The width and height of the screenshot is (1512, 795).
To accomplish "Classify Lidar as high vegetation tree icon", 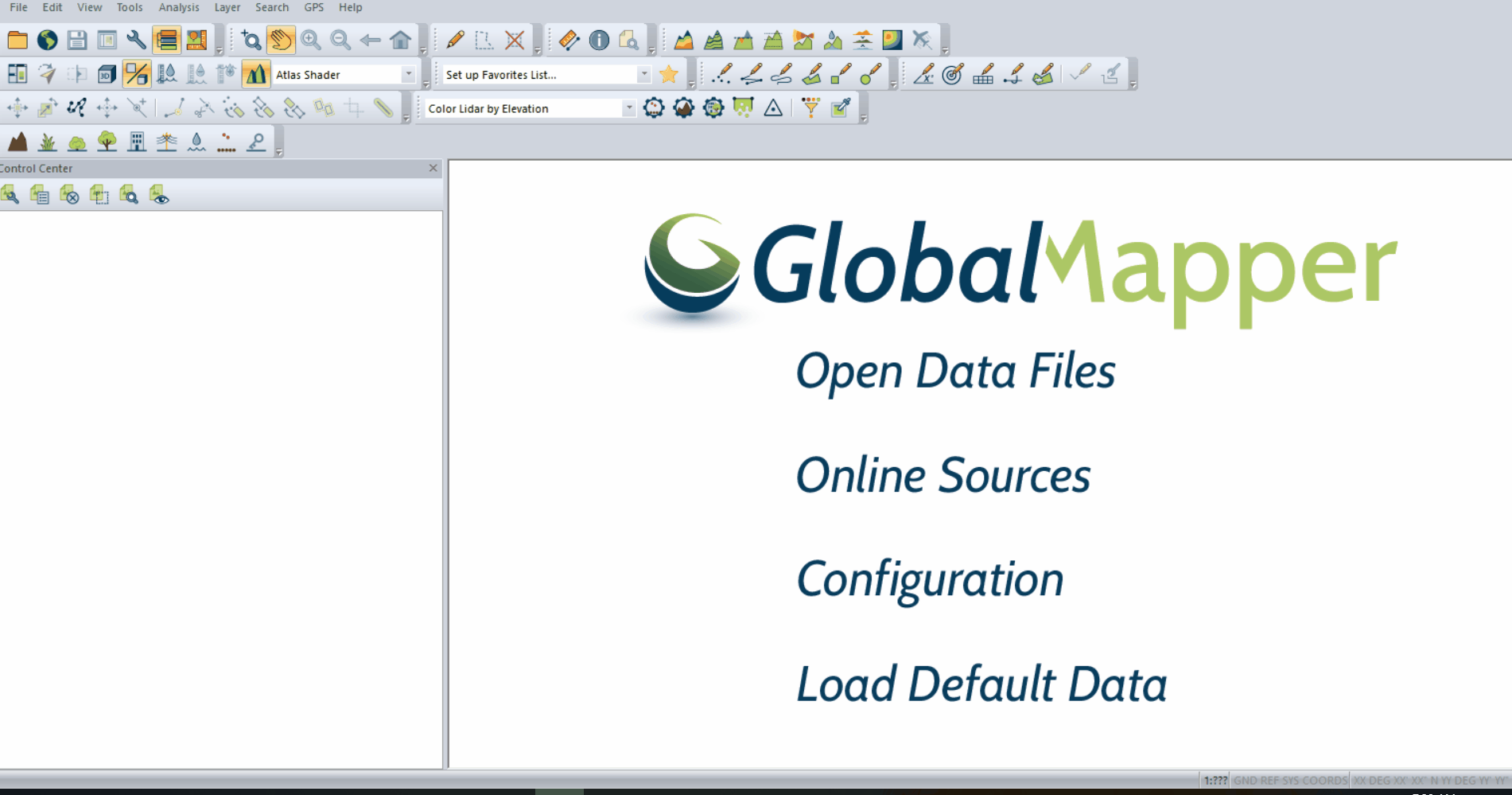I will pyautogui.click(x=107, y=142).
